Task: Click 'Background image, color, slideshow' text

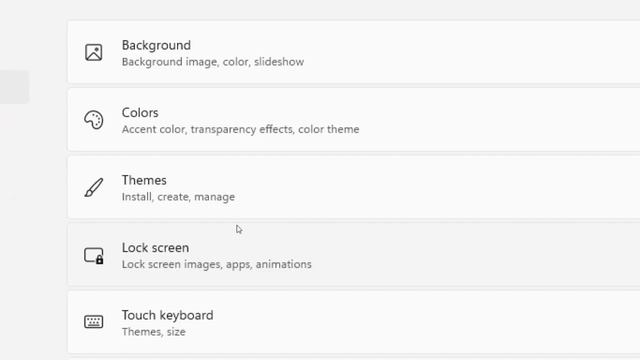Action: [213, 62]
